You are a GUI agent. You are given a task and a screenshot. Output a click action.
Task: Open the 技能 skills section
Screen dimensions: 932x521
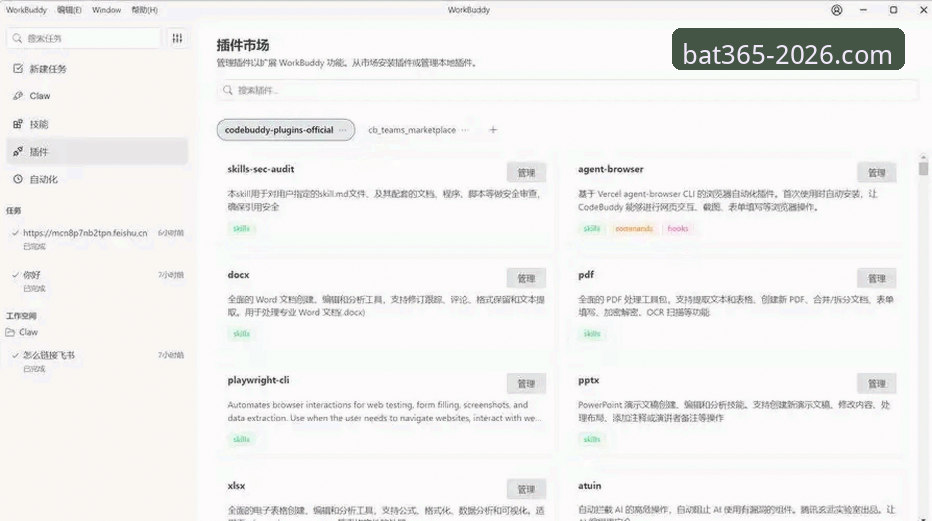[x=97, y=124]
